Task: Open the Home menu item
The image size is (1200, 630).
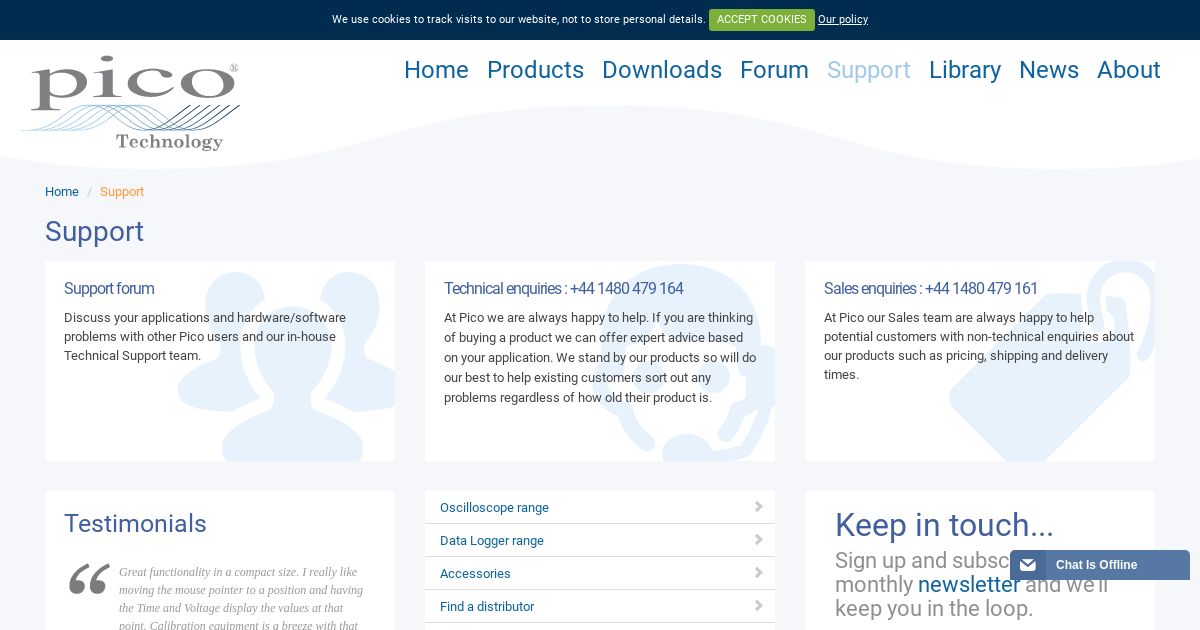Action: (436, 70)
